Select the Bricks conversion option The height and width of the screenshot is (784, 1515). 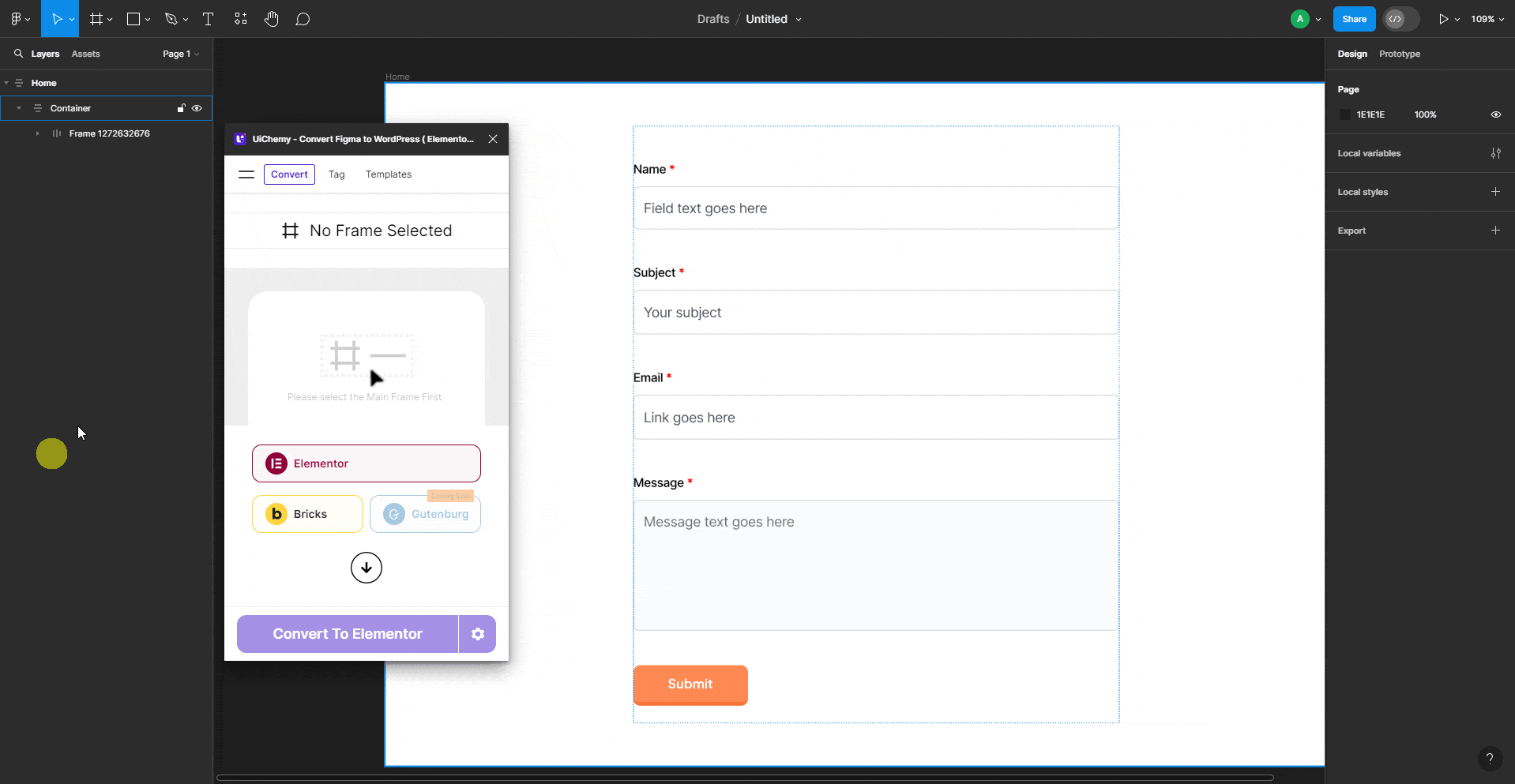click(306, 513)
